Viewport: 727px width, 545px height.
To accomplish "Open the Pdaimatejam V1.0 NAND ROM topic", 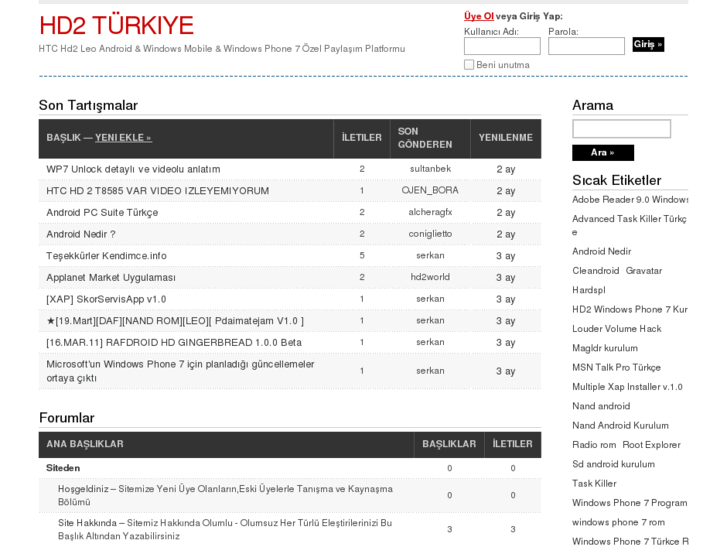I will tap(175, 321).
